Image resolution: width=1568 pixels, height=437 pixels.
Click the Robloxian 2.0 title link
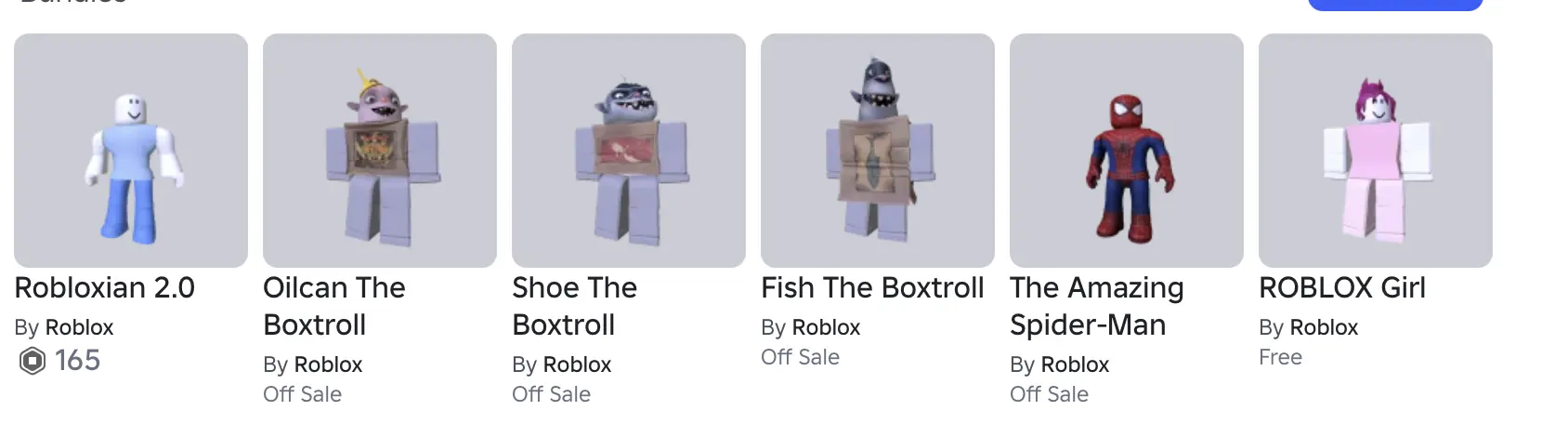tap(105, 288)
